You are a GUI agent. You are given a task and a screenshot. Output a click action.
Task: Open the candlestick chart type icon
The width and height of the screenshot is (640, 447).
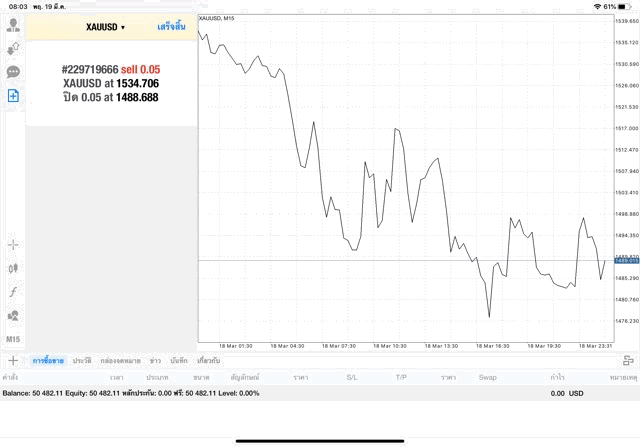[x=13, y=268]
